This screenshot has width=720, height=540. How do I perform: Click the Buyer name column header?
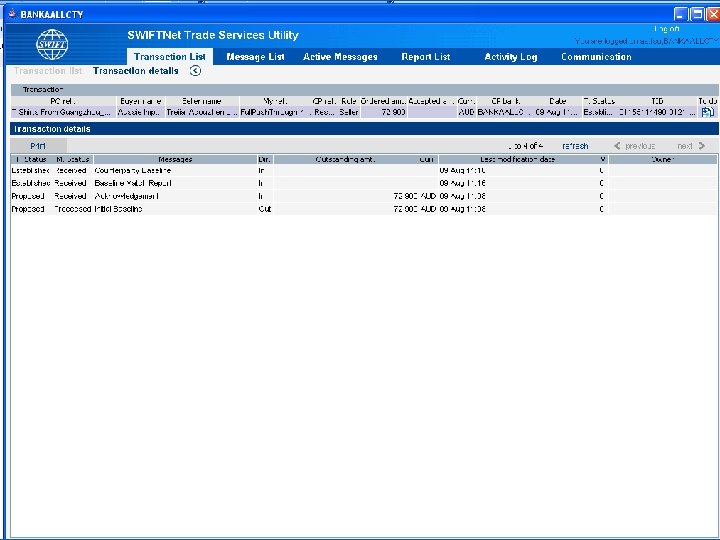[141, 101]
